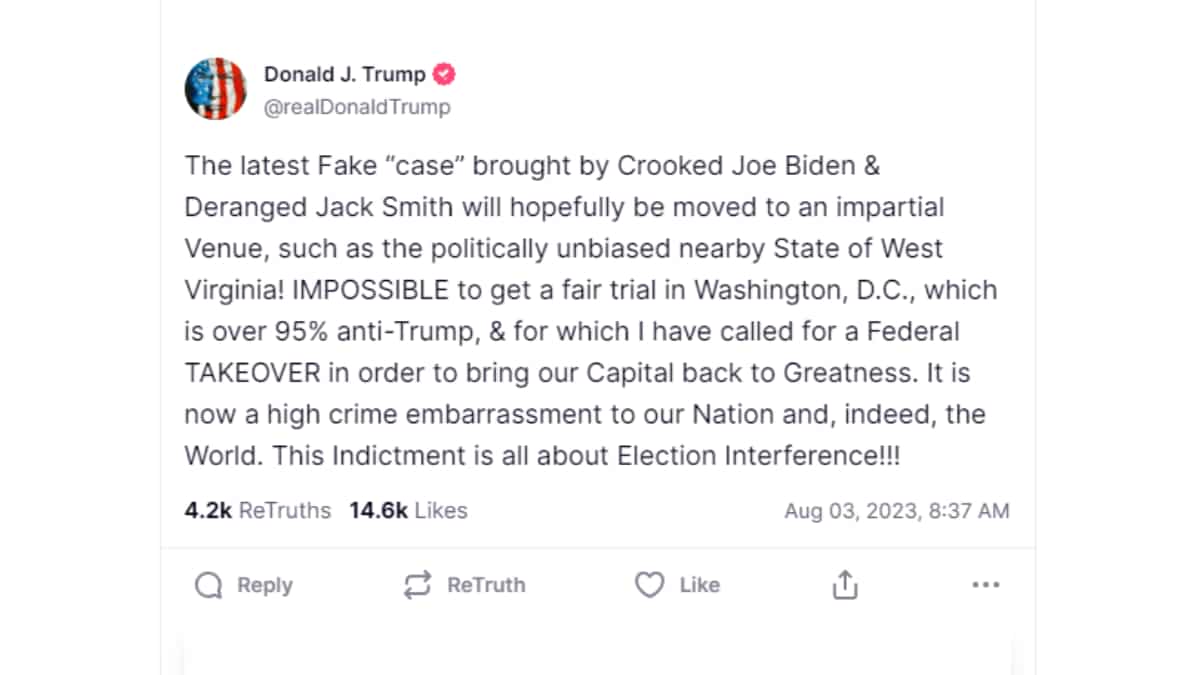This screenshot has height=675, width=1200.
Task: Open the profile via the American flag avatar
Action: click(216, 88)
